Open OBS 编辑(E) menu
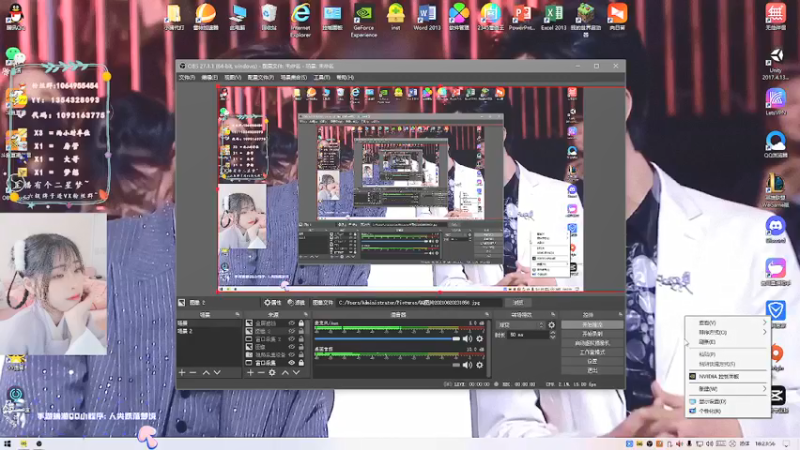Image resolution: width=800 pixels, height=450 pixels. tap(210, 78)
